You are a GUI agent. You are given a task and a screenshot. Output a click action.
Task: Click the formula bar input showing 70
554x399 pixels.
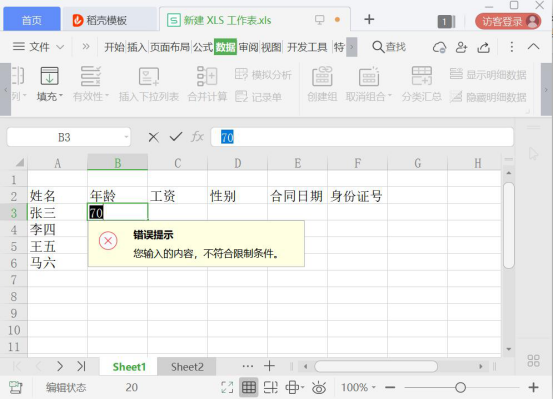coord(362,137)
